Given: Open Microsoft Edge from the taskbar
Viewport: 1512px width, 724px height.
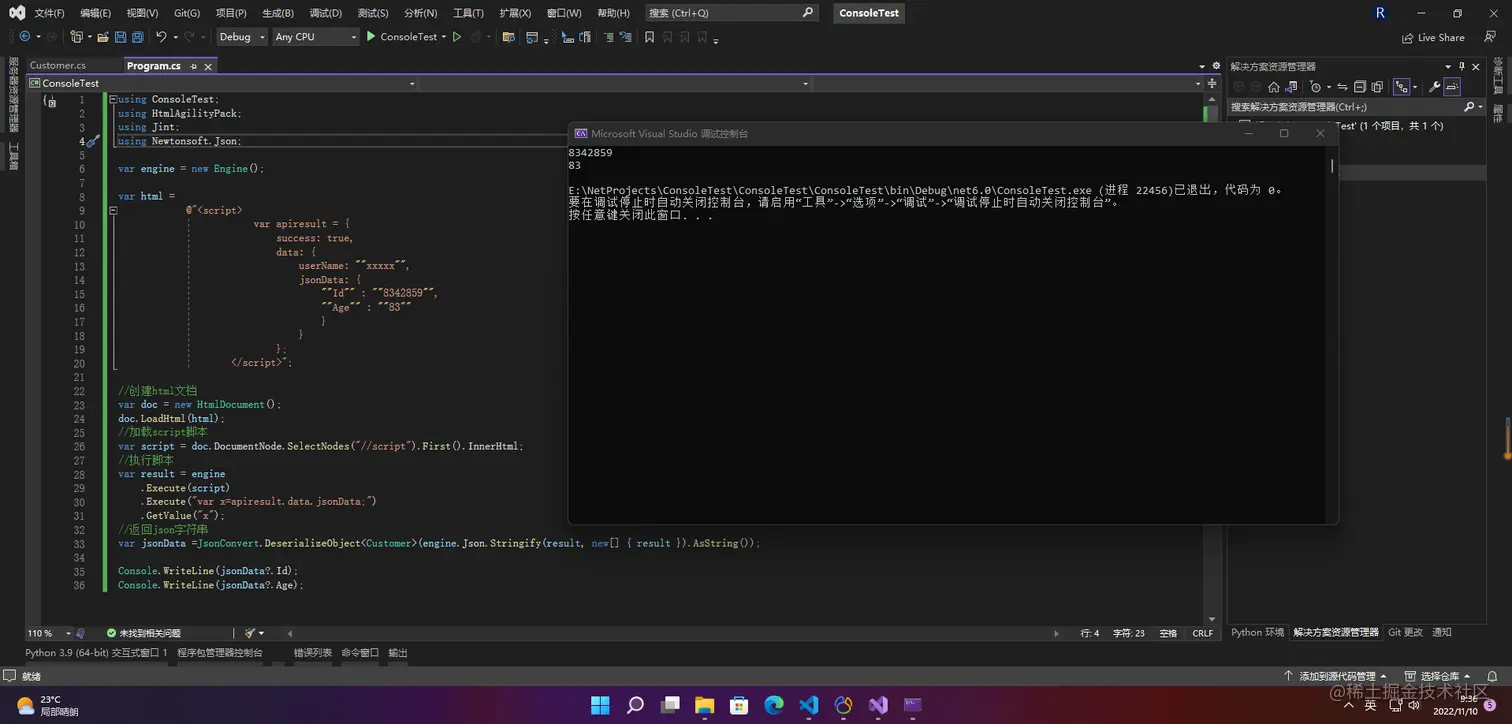Looking at the screenshot, I should 774,705.
